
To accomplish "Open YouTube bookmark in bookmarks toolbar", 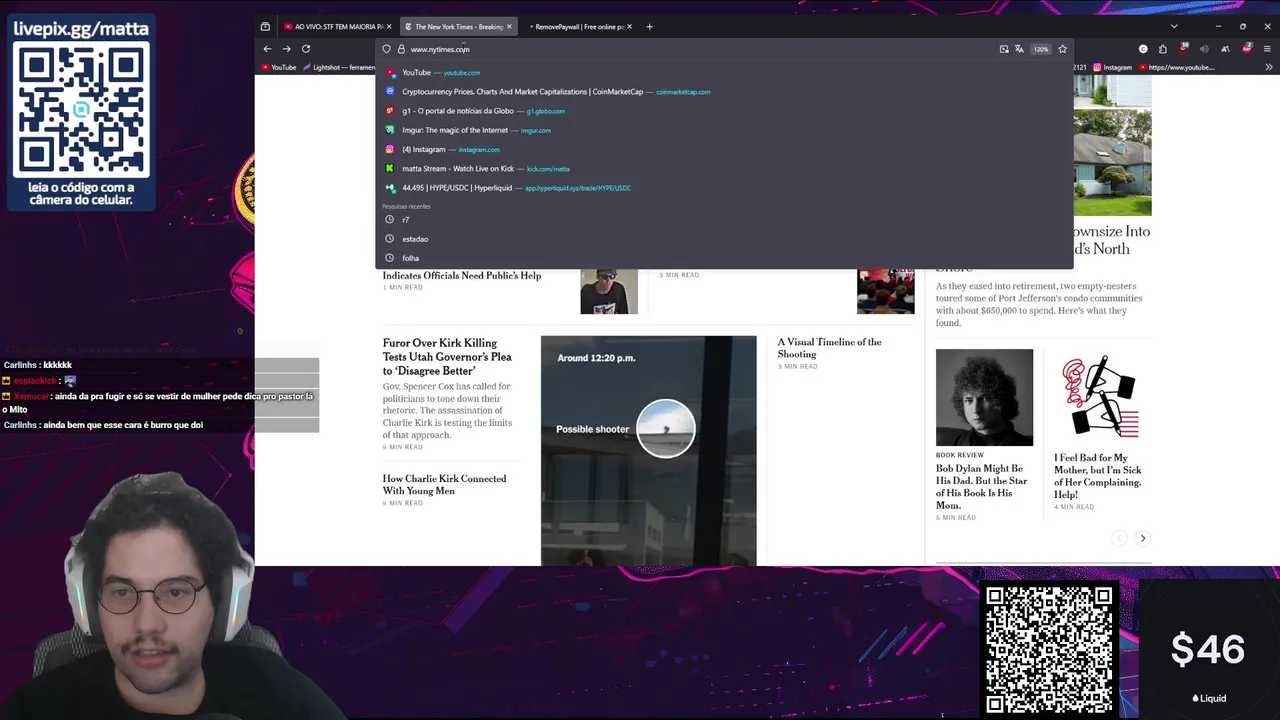I will pyautogui.click(x=279, y=68).
